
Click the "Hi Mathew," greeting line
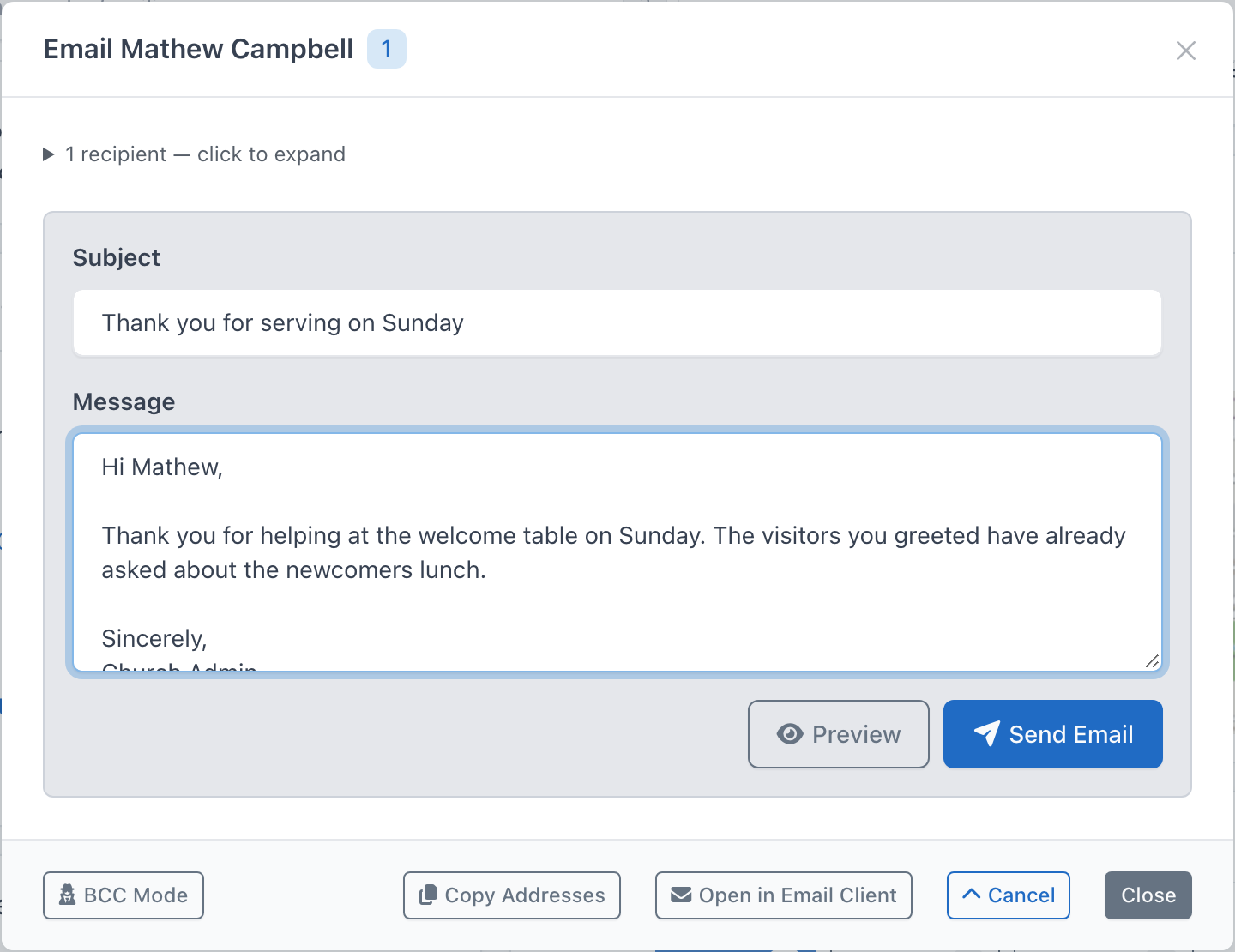tap(162, 467)
